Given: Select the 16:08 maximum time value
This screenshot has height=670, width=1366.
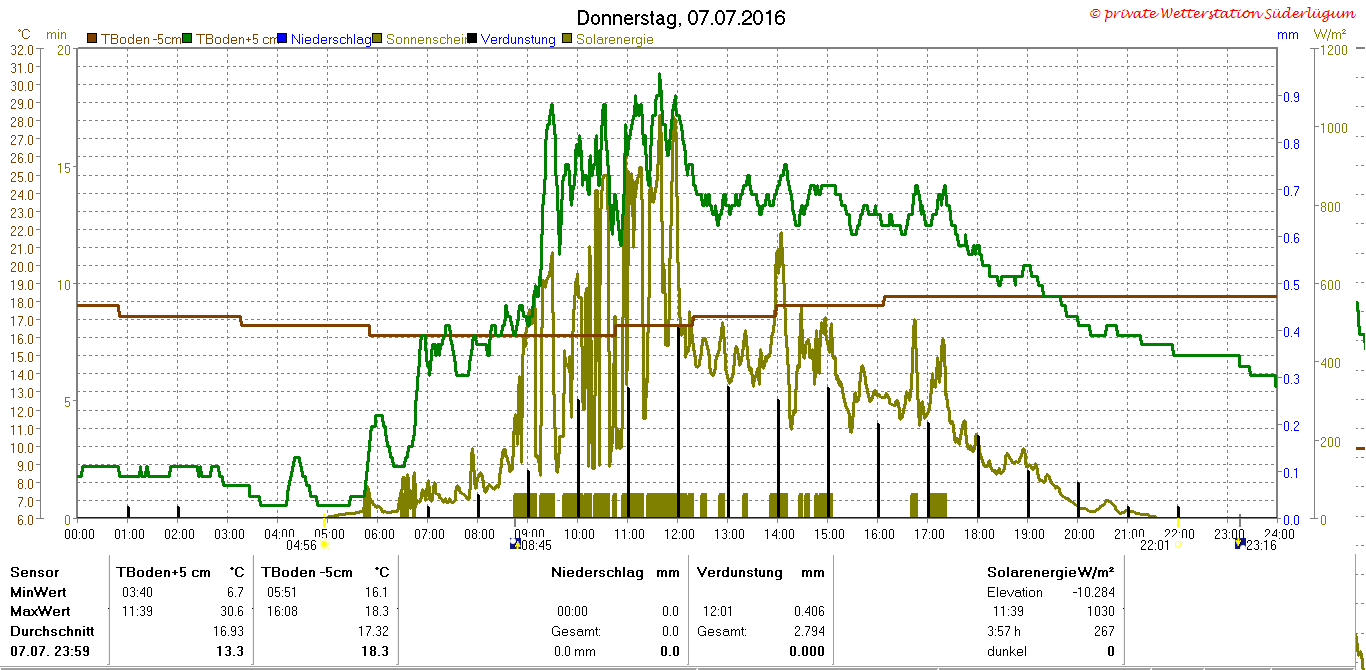Looking at the screenshot, I should 283,611.
